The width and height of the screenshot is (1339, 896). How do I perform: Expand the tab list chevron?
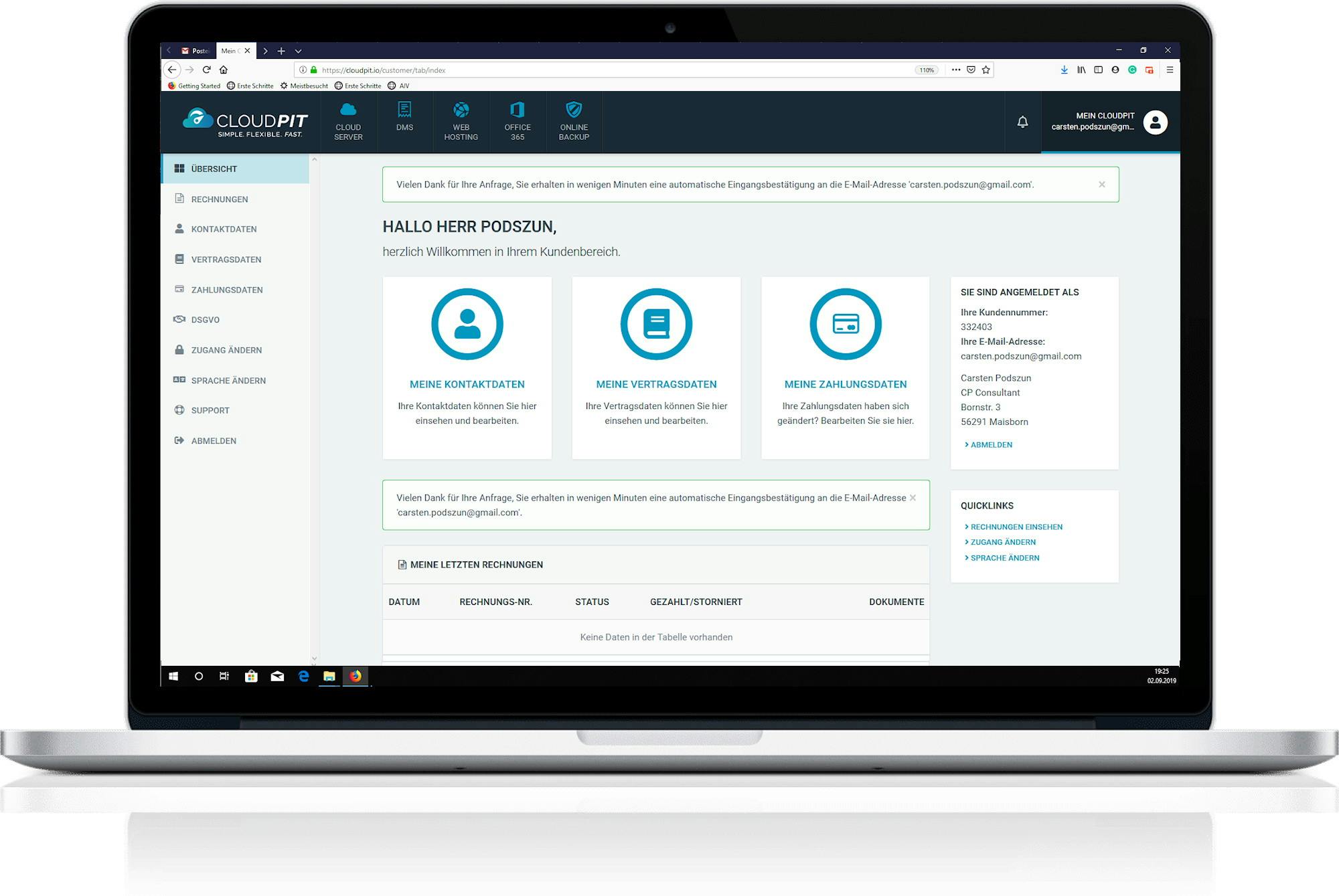pos(299,50)
